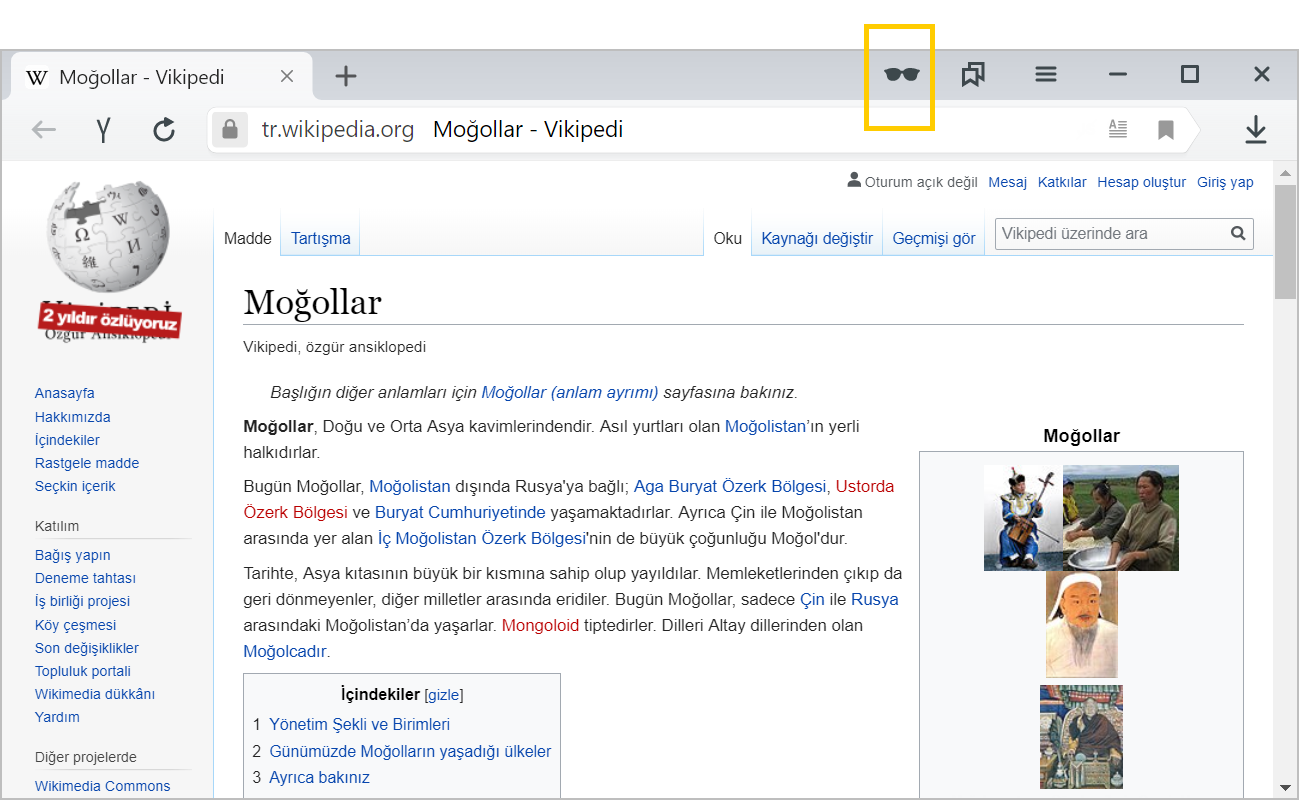Screen dimensions: 1299x800
Task: Open the Buryat Cumhuriyetinde link
Action: 460,512
